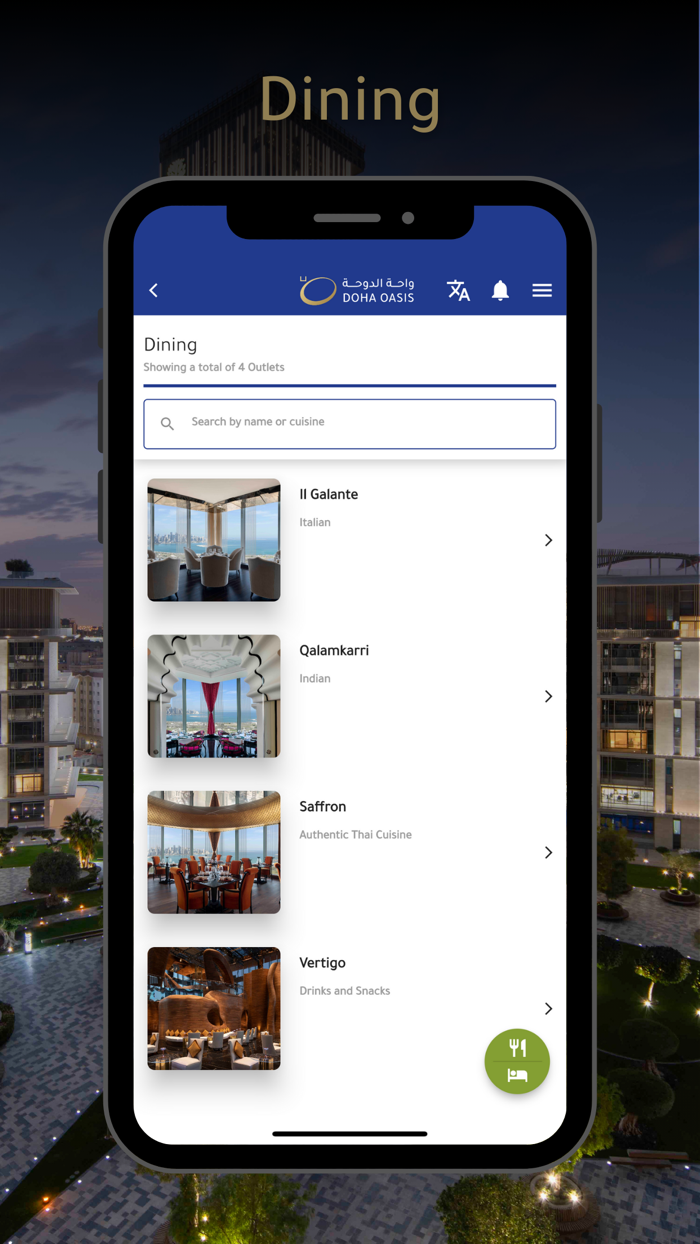Tap the back arrow in the header
700x1244 pixels.
pos(154,290)
